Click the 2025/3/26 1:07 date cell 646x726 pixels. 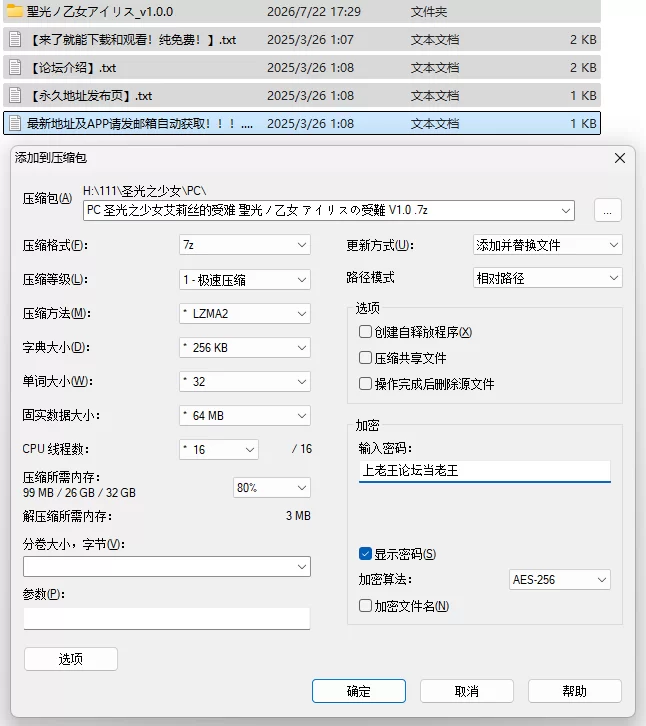[310, 40]
